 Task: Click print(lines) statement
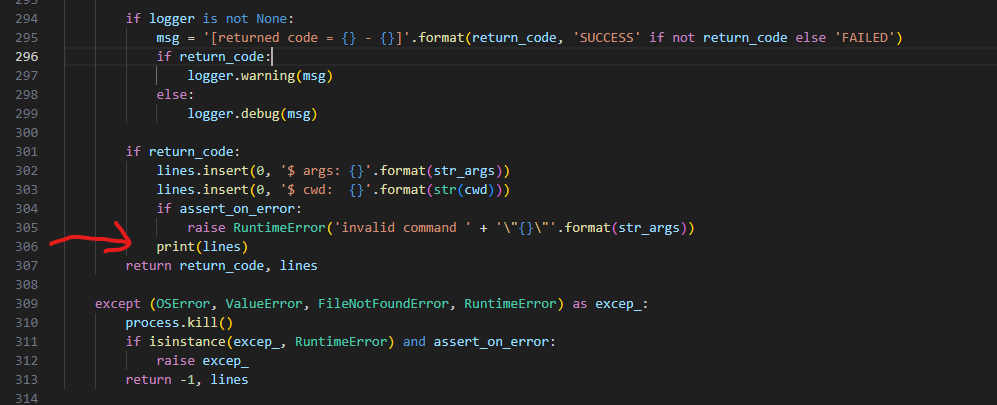tap(202, 247)
